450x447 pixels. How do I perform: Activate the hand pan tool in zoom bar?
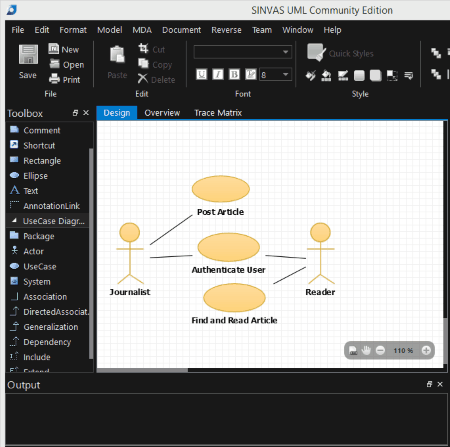pos(366,350)
